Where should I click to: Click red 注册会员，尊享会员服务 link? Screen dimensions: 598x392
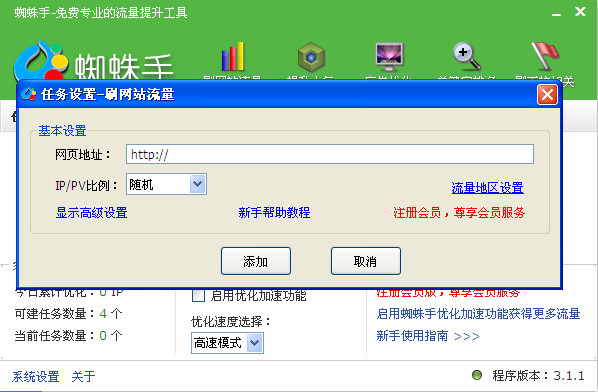(x=459, y=212)
